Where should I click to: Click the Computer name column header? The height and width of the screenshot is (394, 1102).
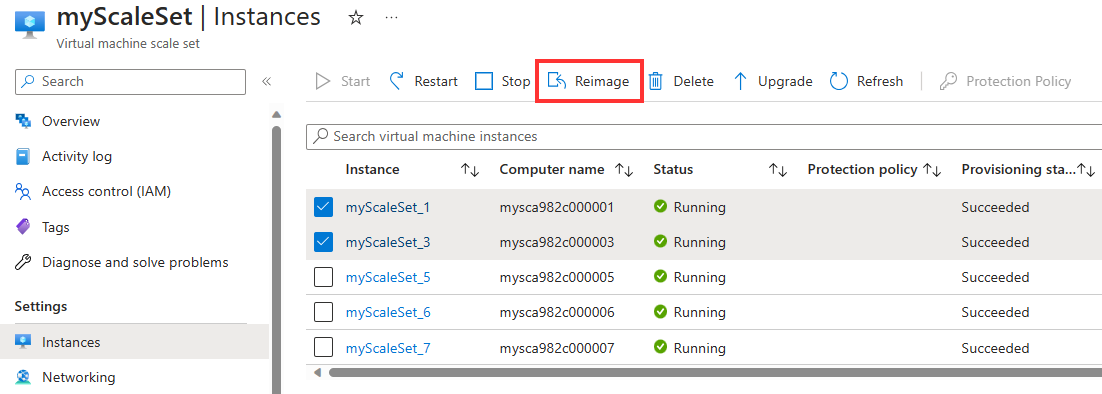[x=552, y=169]
